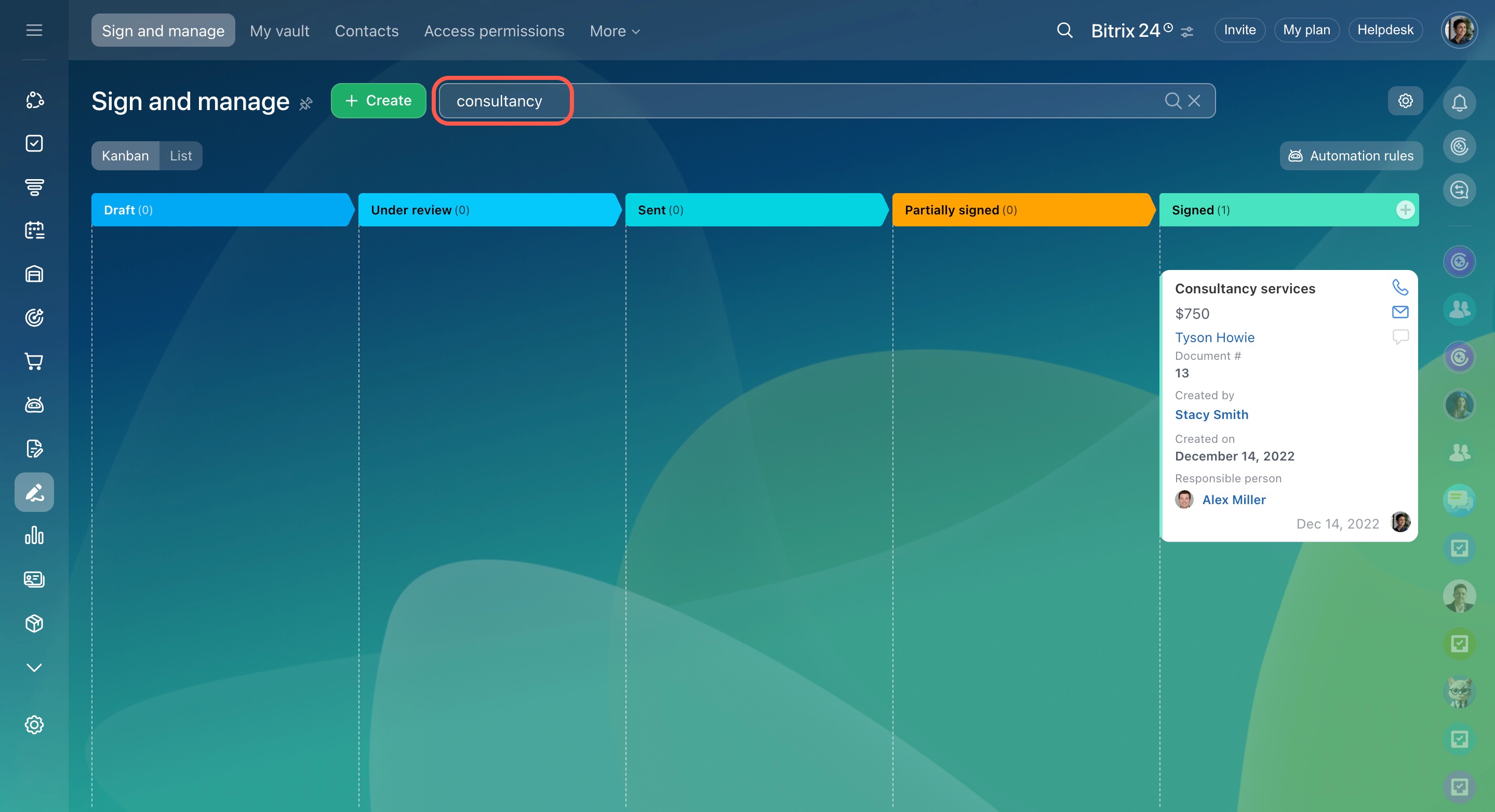
Task: Open the user profile avatar in header
Action: click(1459, 30)
